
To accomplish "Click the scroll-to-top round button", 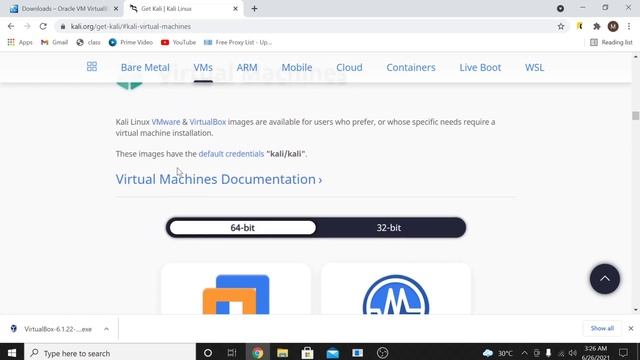I will click(604, 279).
